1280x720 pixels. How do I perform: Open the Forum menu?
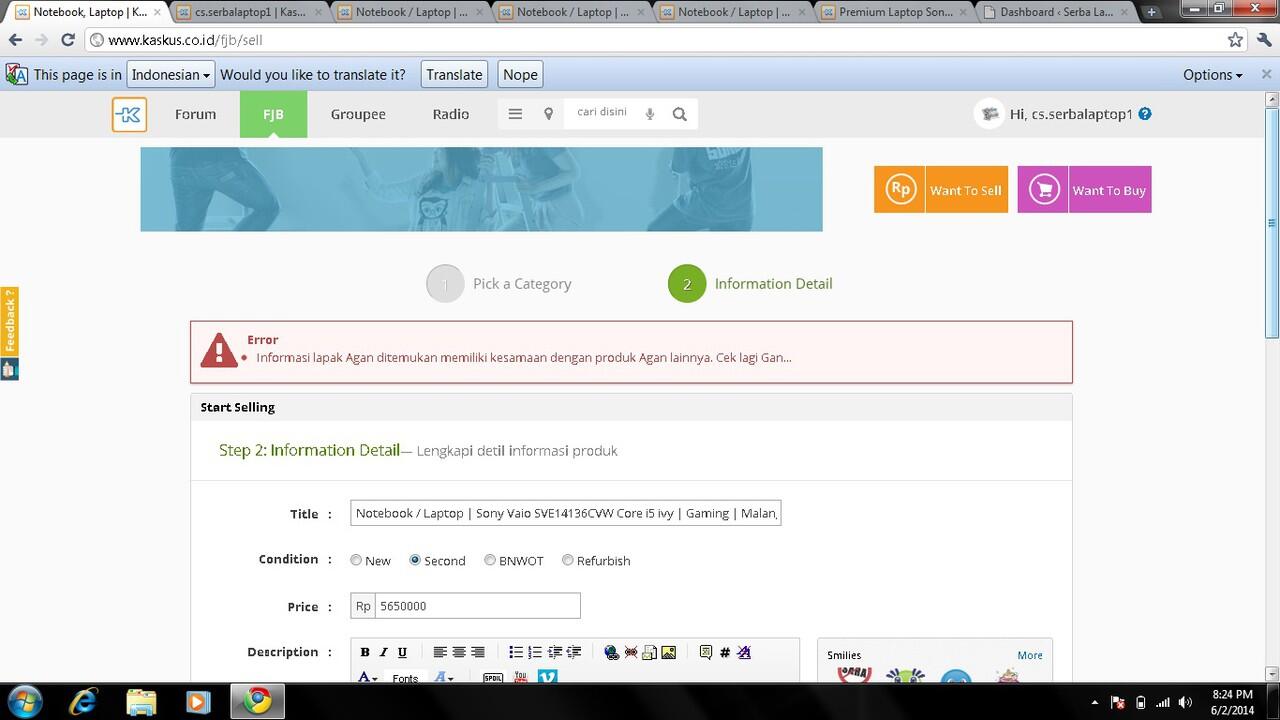[x=195, y=114]
